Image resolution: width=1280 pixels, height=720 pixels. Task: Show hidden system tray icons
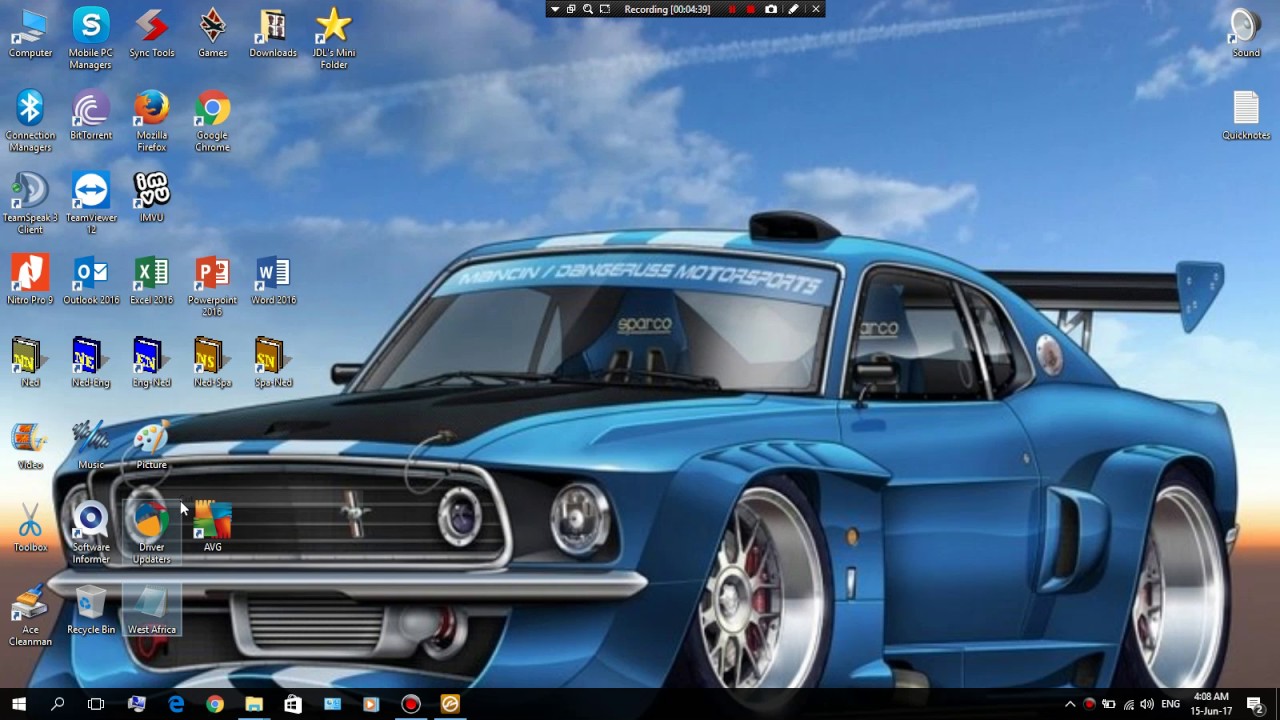click(x=1070, y=704)
